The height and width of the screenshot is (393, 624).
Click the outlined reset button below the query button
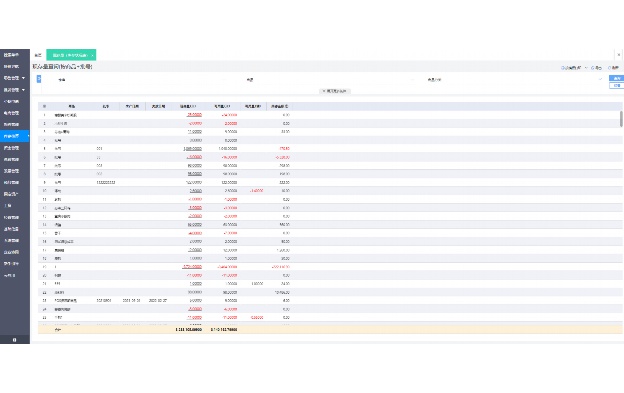click(616, 86)
